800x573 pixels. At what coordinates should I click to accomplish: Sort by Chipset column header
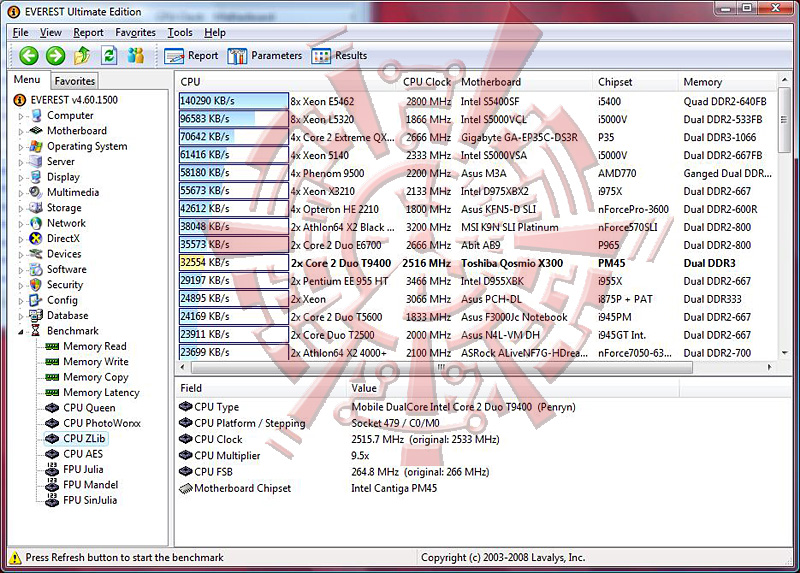(636, 82)
